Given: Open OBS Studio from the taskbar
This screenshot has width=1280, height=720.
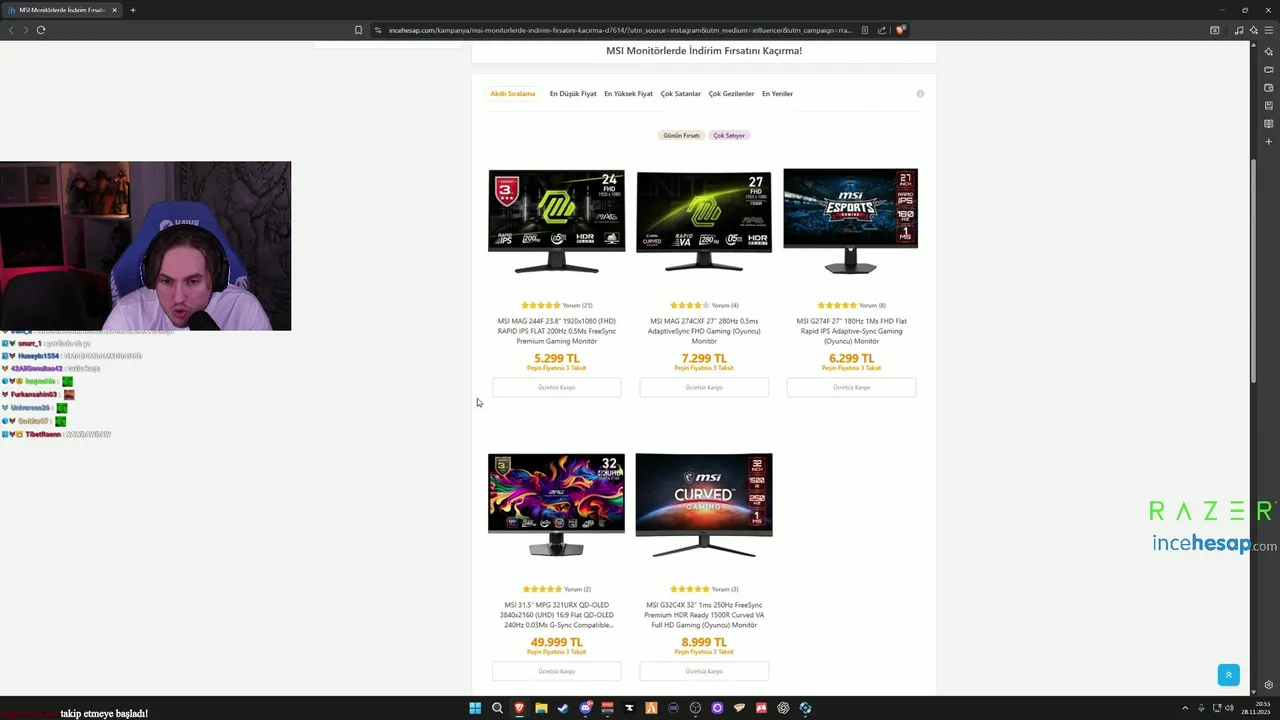Looking at the screenshot, I should click(695, 708).
